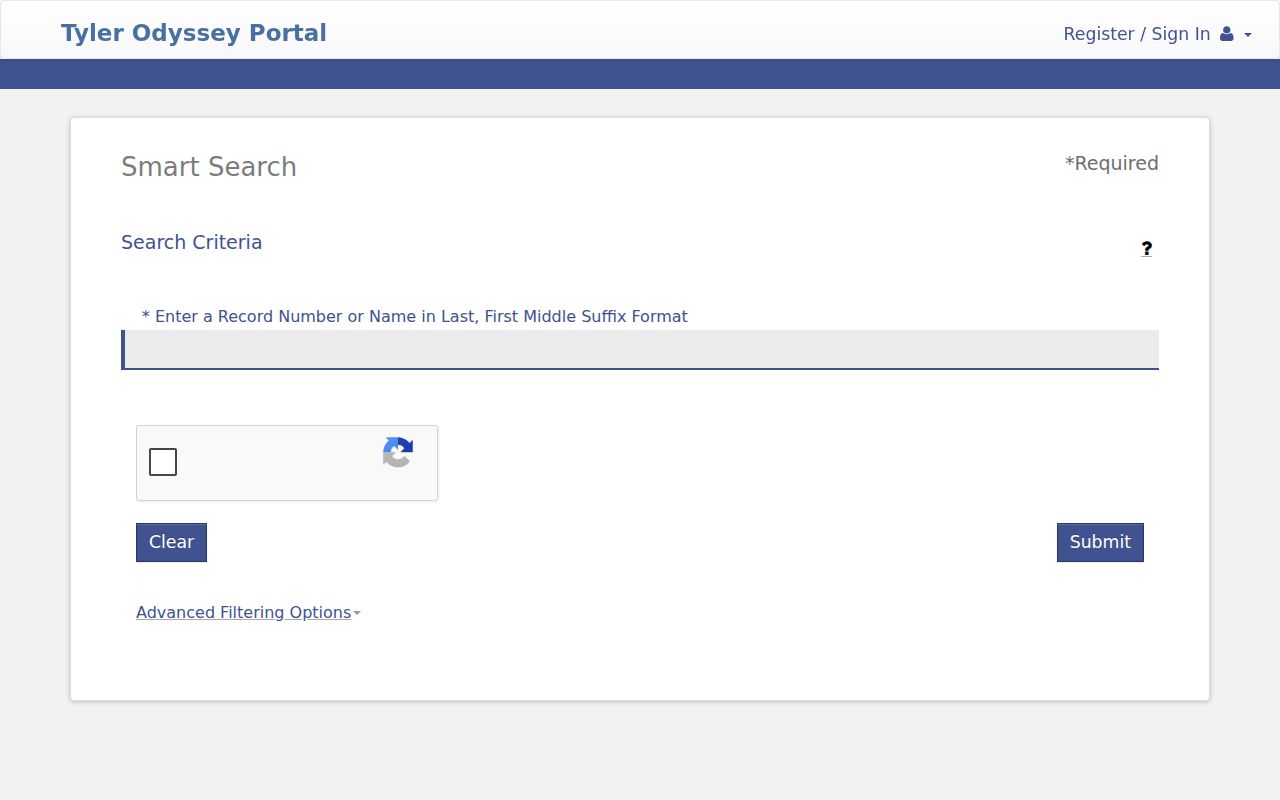1280x800 pixels.
Task: Open the Register / Sign In dropdown caret
Action: coord(1248,35)
